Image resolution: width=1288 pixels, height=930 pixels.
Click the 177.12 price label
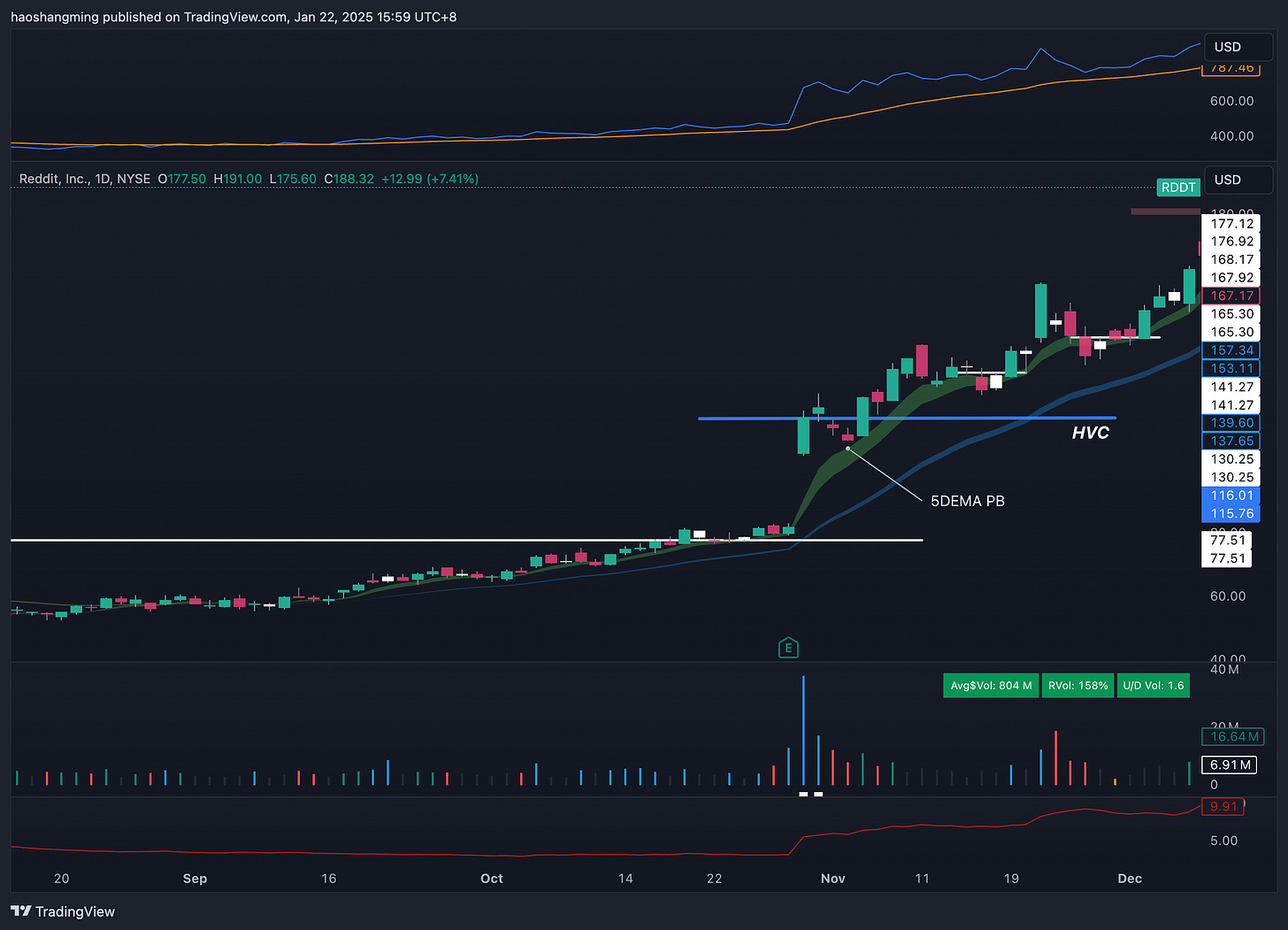1231,224
